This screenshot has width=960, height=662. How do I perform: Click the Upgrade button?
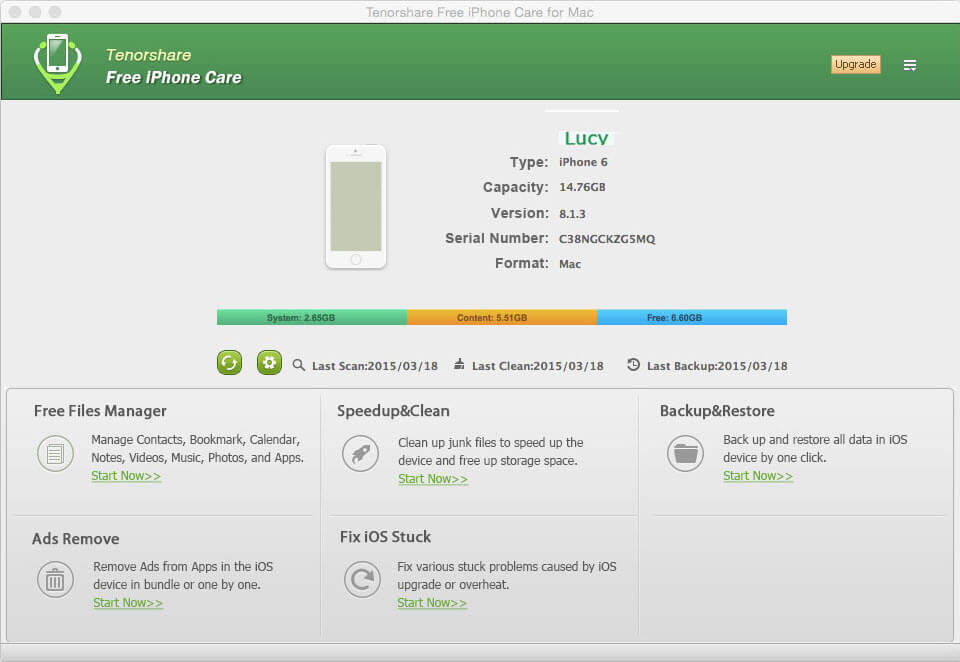(855, 64)
